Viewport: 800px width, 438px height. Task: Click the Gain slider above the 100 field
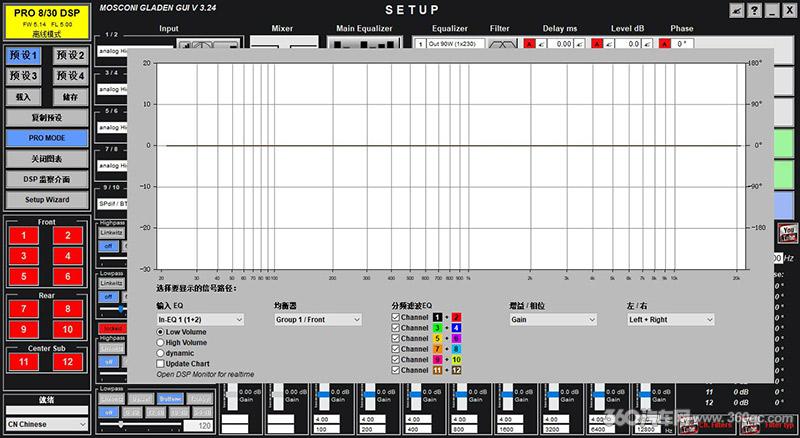click(x=323, y=397)
